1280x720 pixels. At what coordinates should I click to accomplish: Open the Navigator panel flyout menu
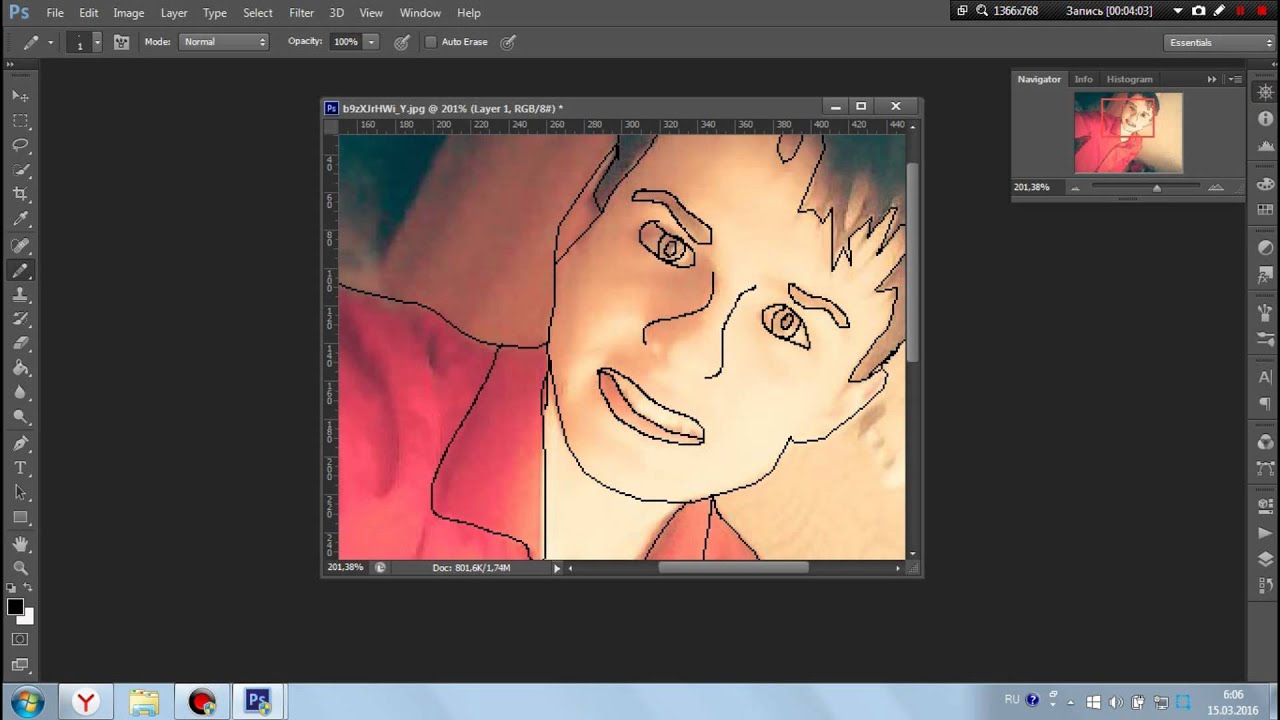tap(1236, 79)
